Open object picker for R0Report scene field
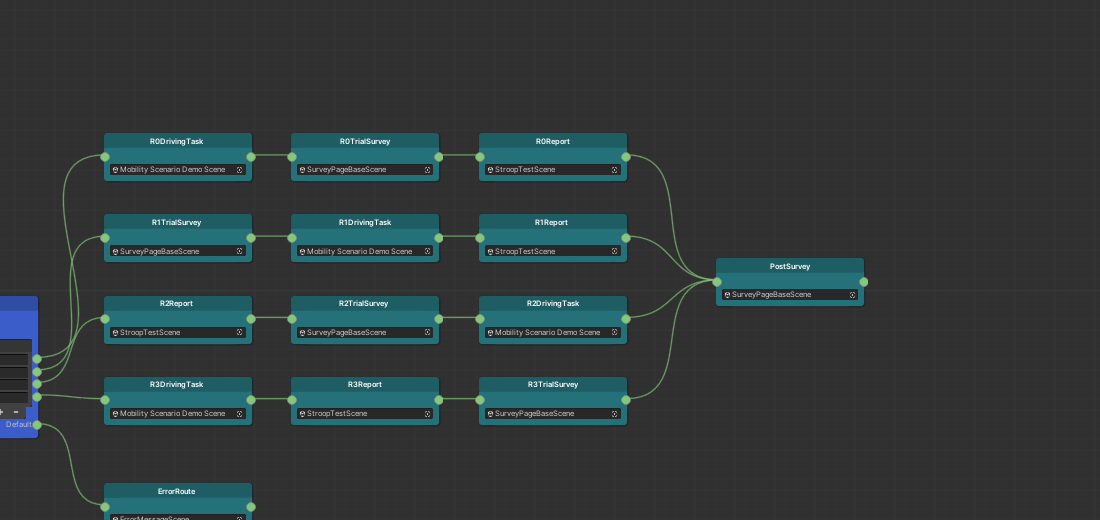Image resolution: width=1100 pixels, height=520 pixels. click(x=615, y=170)
